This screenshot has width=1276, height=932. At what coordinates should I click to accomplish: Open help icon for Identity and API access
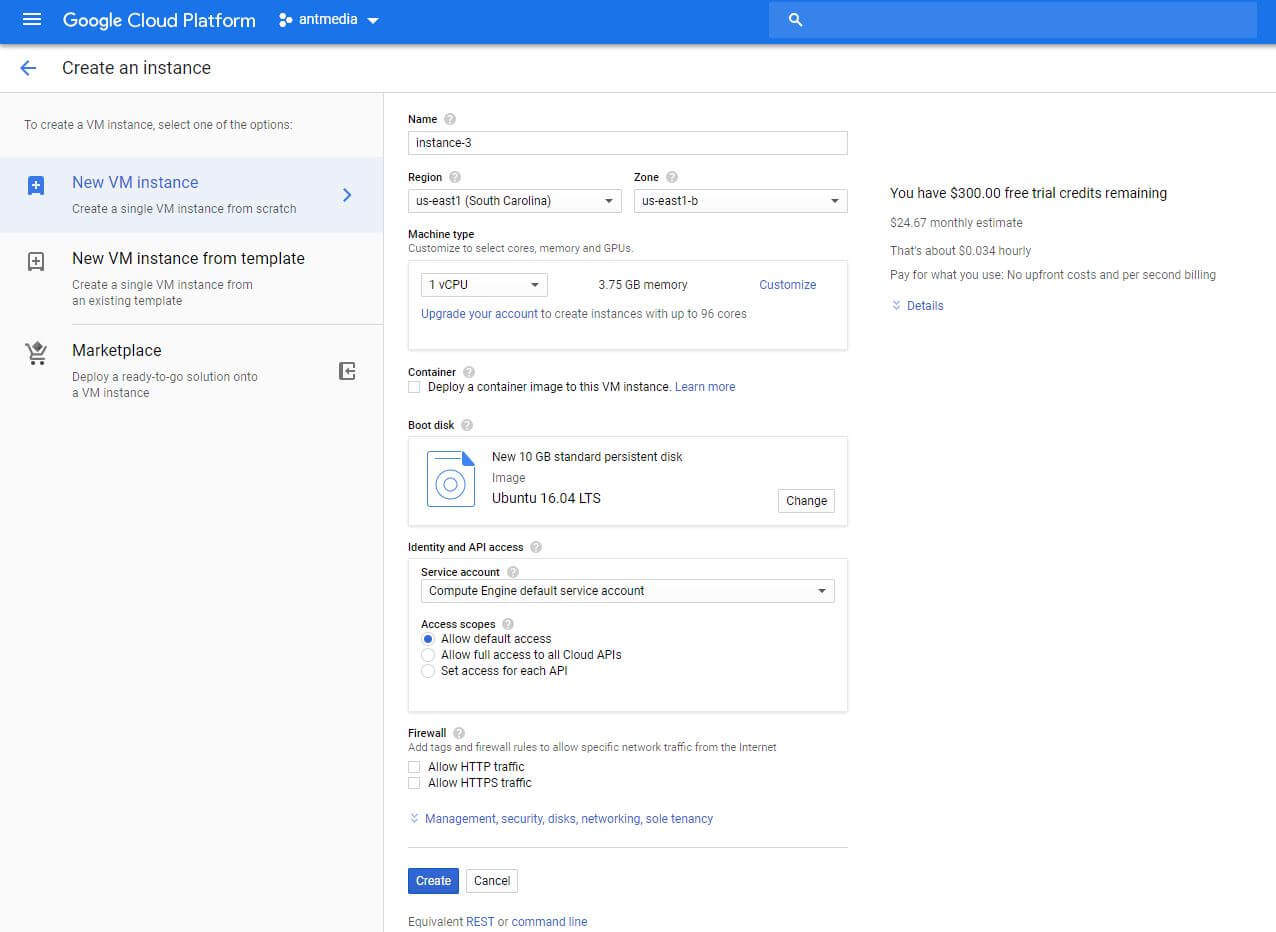tap(536, 547)
